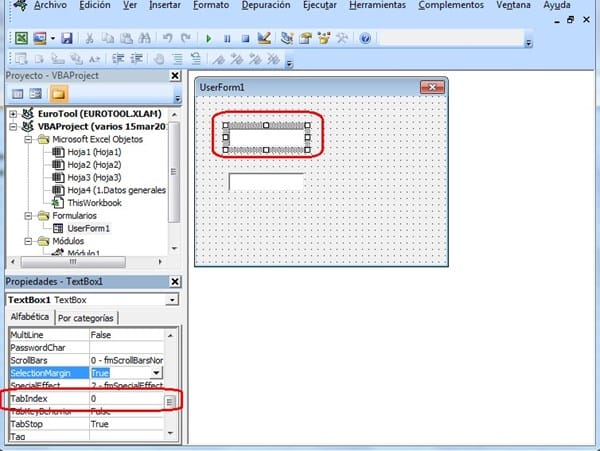The width and height of the screenshot is (600, 451).
Task: Collapse the VBAProject tree node
Action: point(13,127)
